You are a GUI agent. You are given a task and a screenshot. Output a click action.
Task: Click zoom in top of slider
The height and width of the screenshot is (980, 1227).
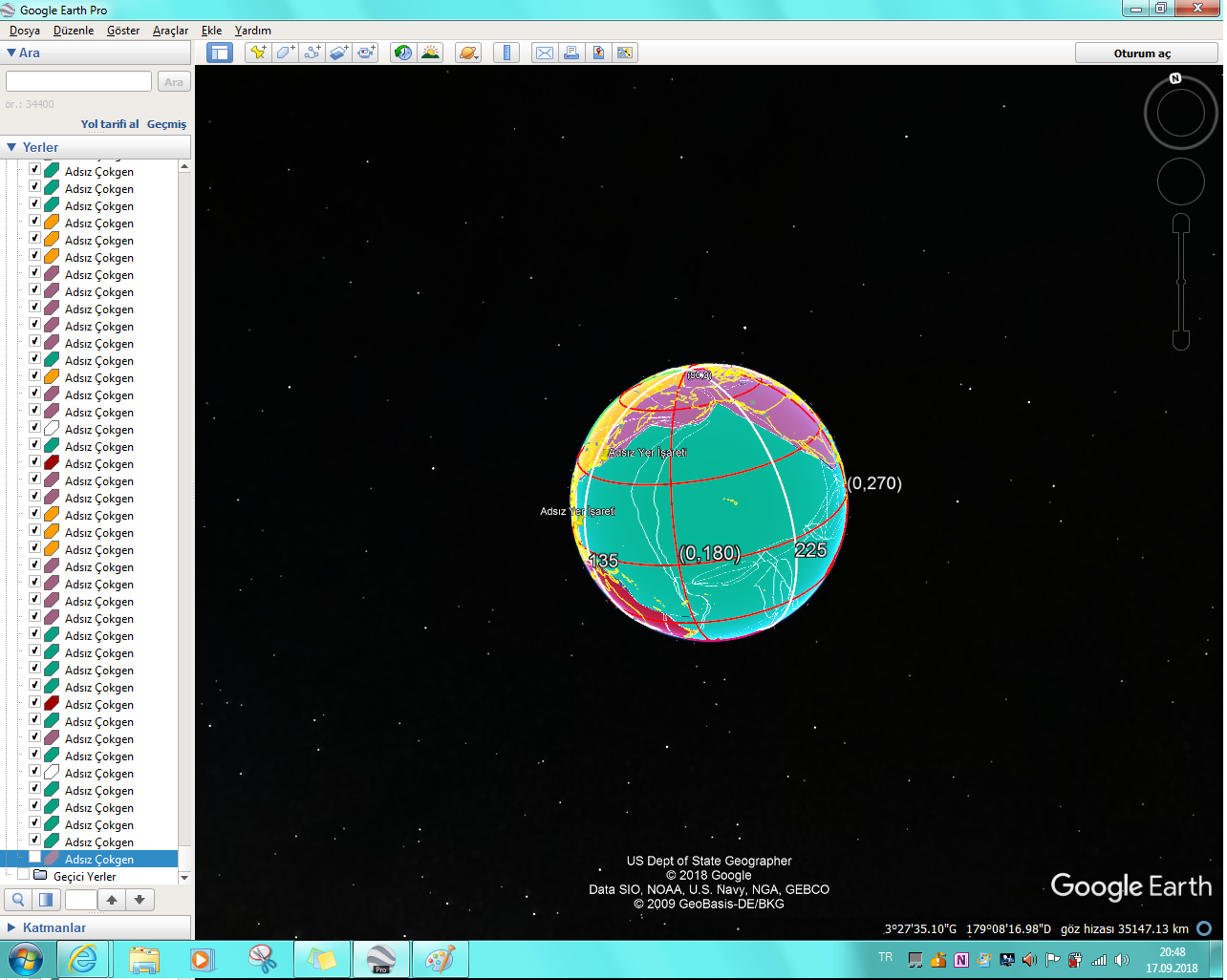click(1181, 224)
